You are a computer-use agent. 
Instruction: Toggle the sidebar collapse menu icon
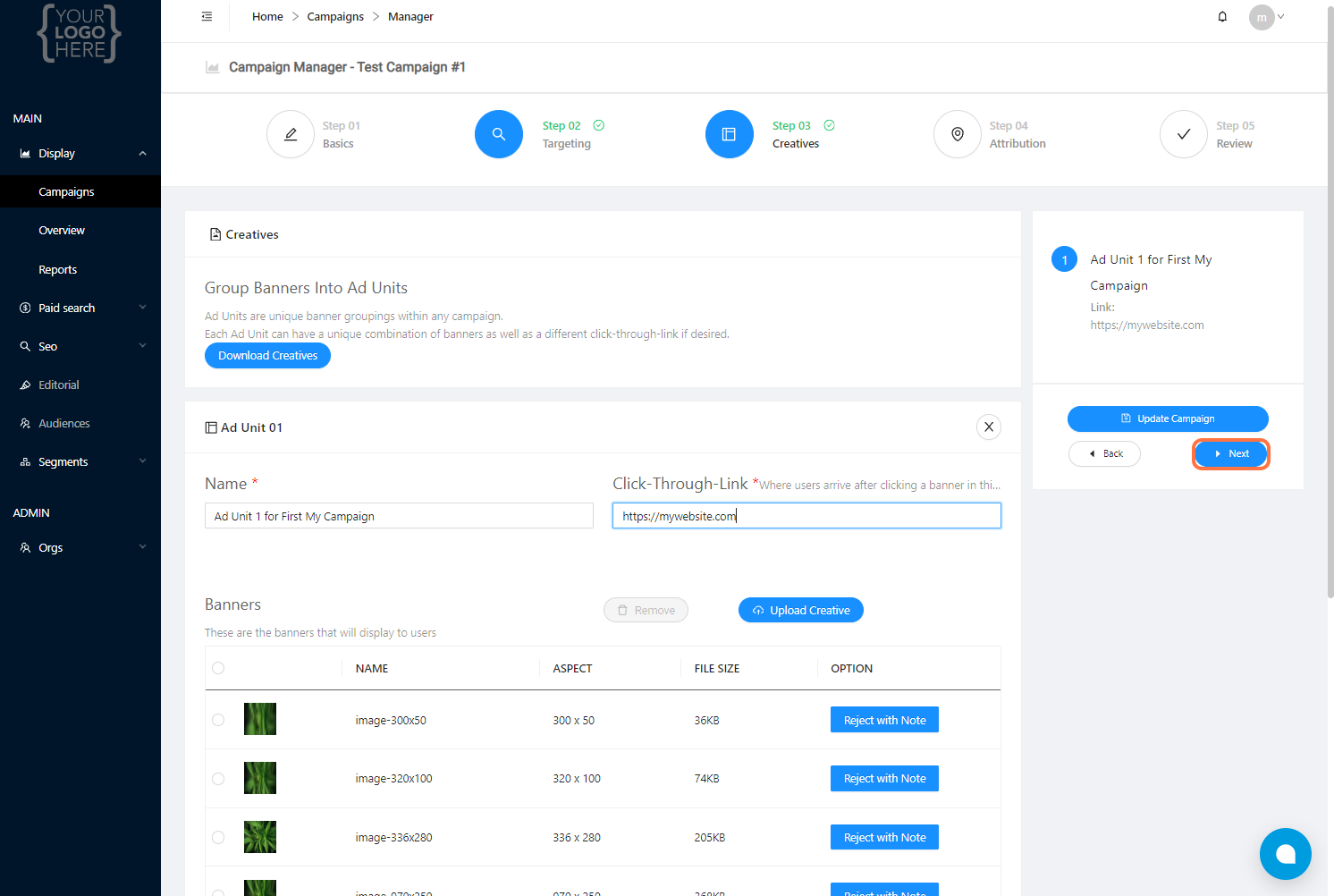coord(207,16)
